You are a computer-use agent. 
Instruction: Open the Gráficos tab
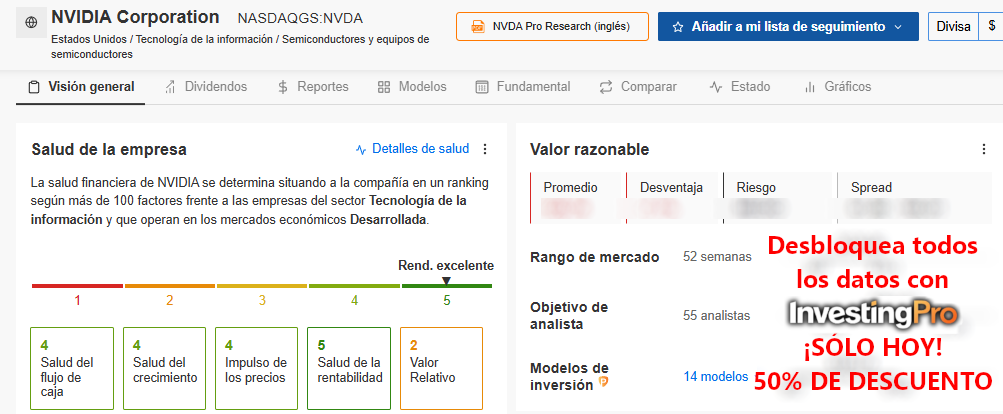click(837, 86)
